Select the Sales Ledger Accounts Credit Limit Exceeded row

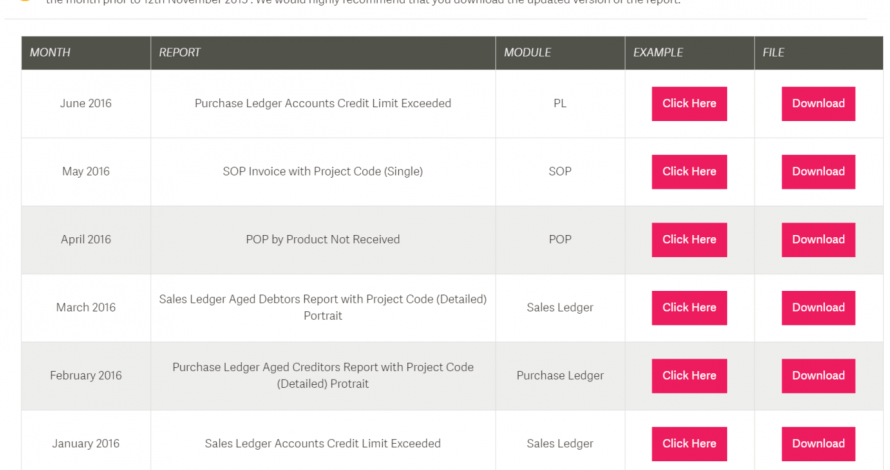pyautogui.click(x=452, y=443)
